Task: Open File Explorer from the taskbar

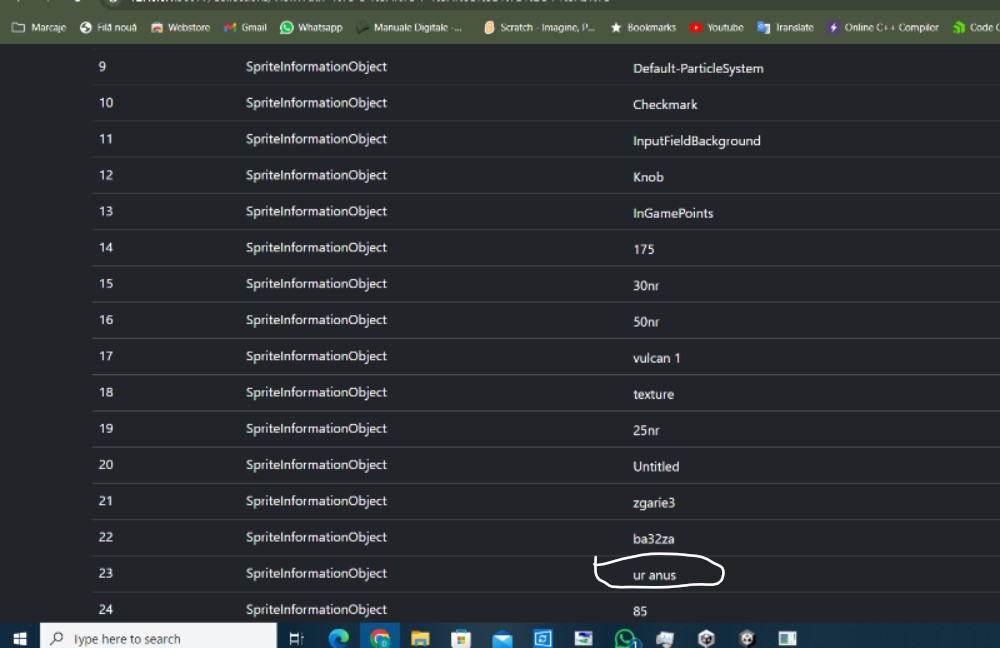Action: (x=420, y=638)
